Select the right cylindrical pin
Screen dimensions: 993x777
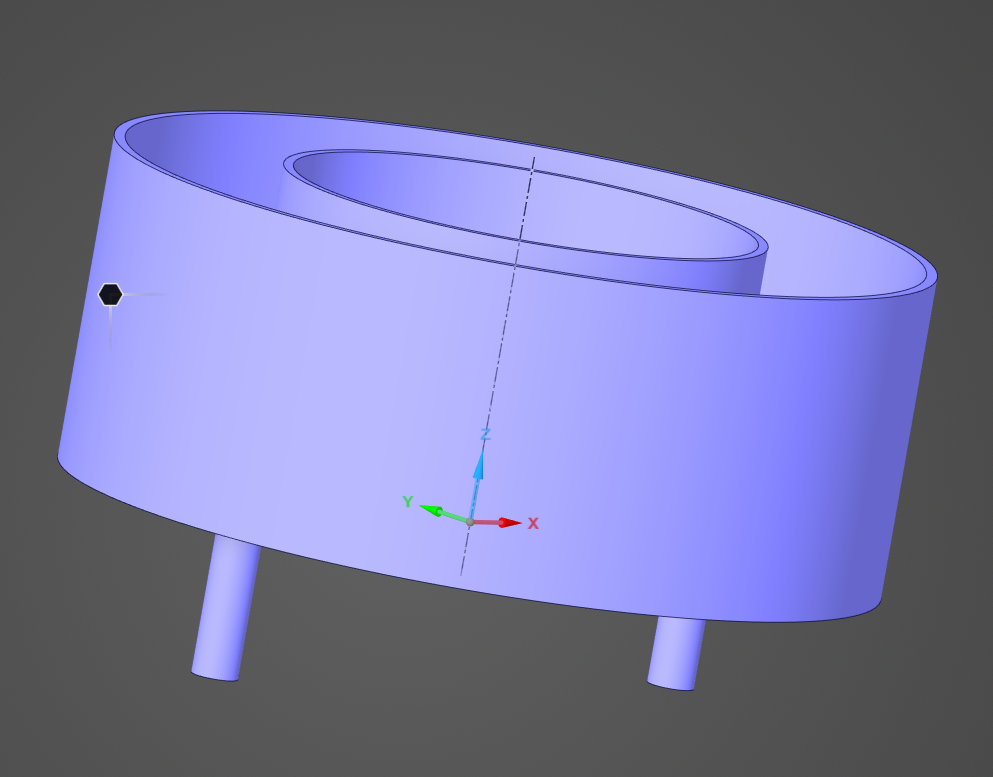click(676, 654)
